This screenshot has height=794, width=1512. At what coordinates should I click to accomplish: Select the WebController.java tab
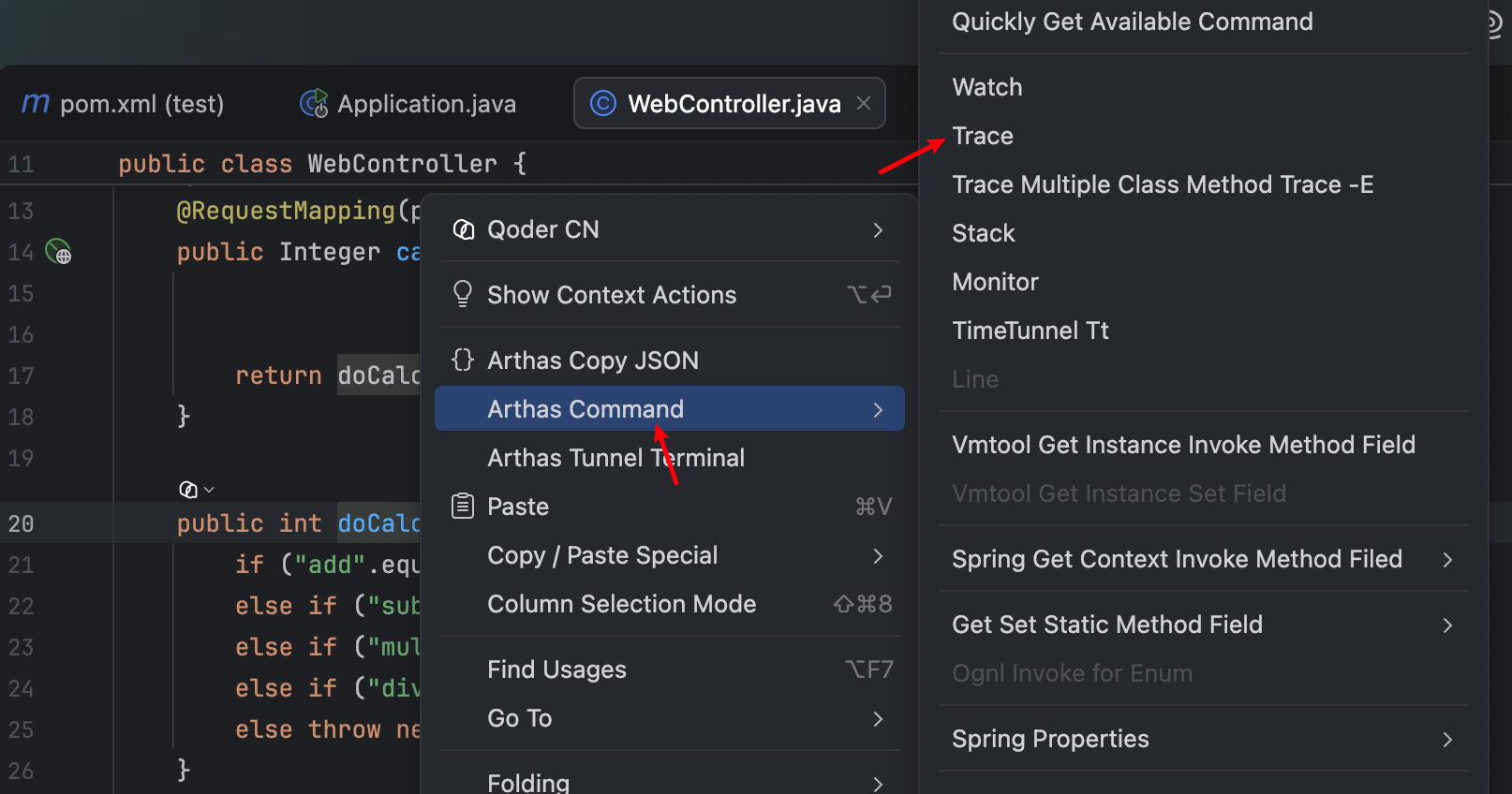pos(729,103)
